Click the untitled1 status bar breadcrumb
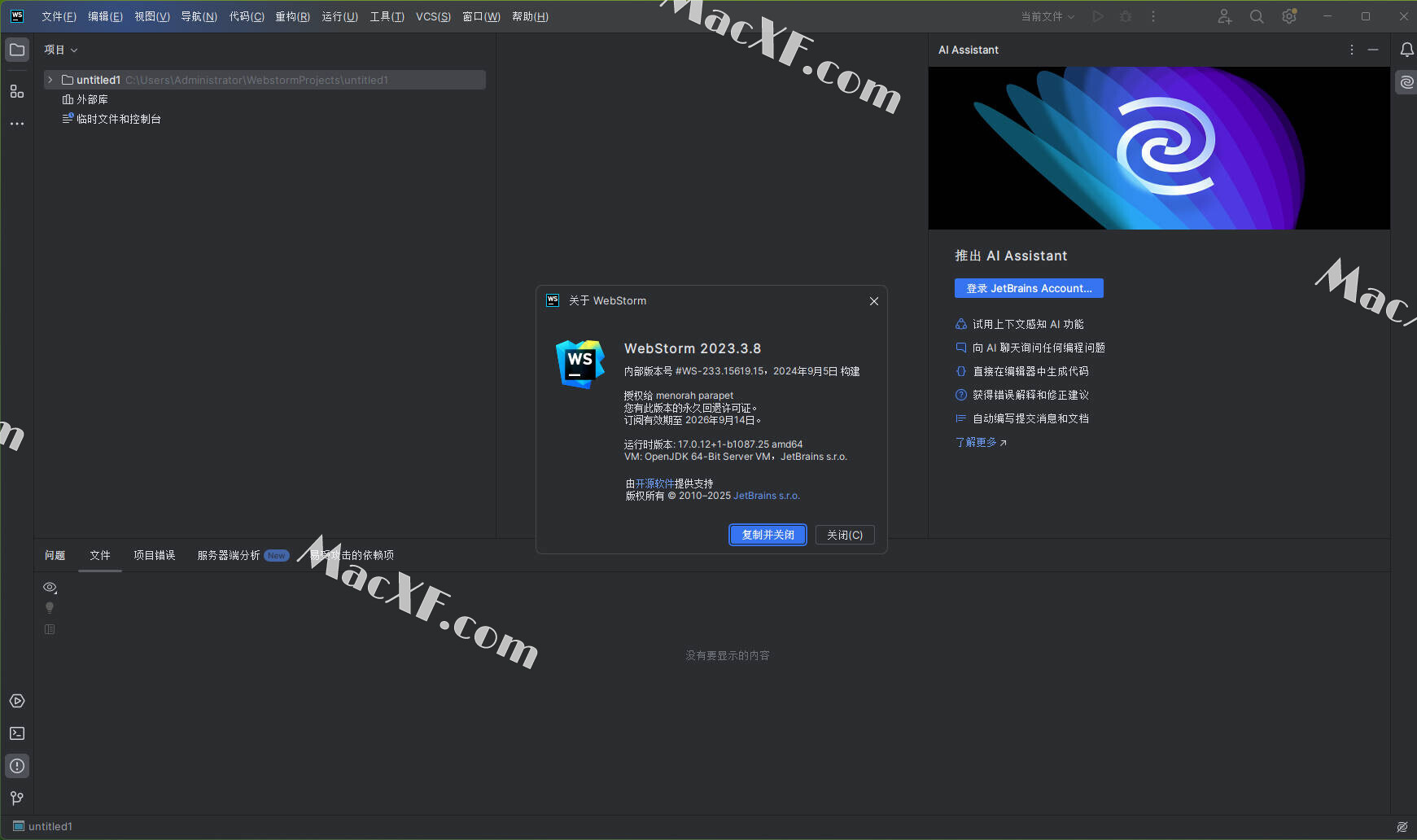The image size is (1417, 840). coord(43,826)
